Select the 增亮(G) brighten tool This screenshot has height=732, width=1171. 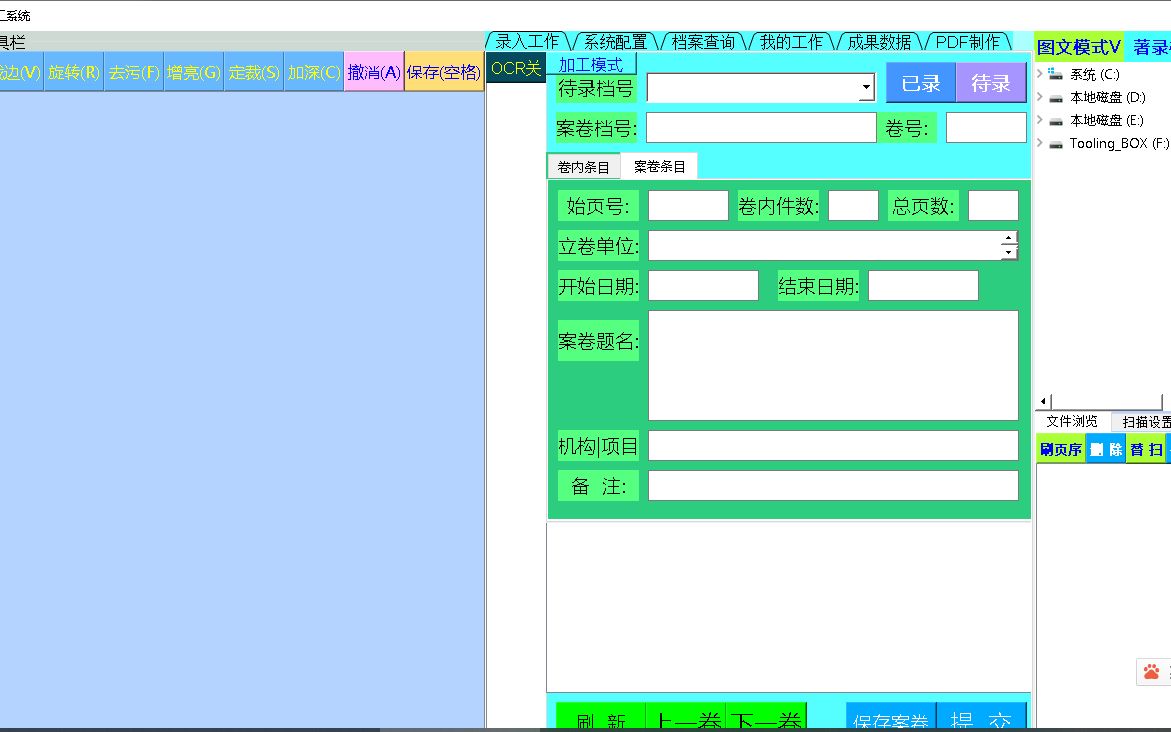click(193, 70)
